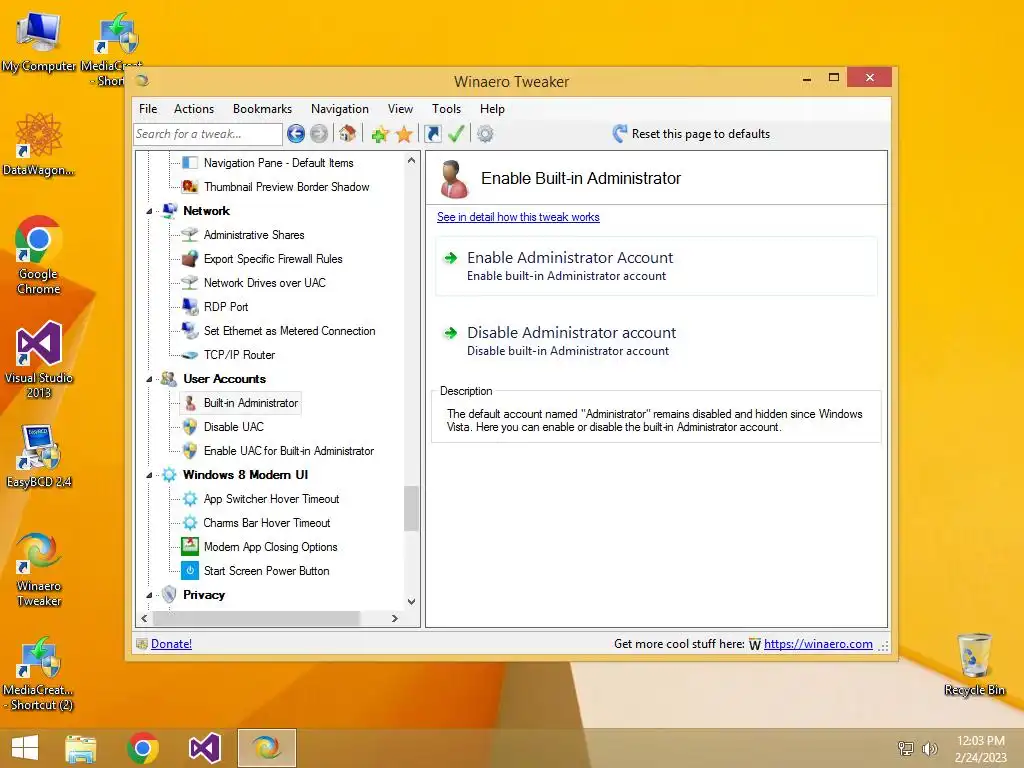
Task: Collapse the Privacy tree category
Action: [149, 595]
